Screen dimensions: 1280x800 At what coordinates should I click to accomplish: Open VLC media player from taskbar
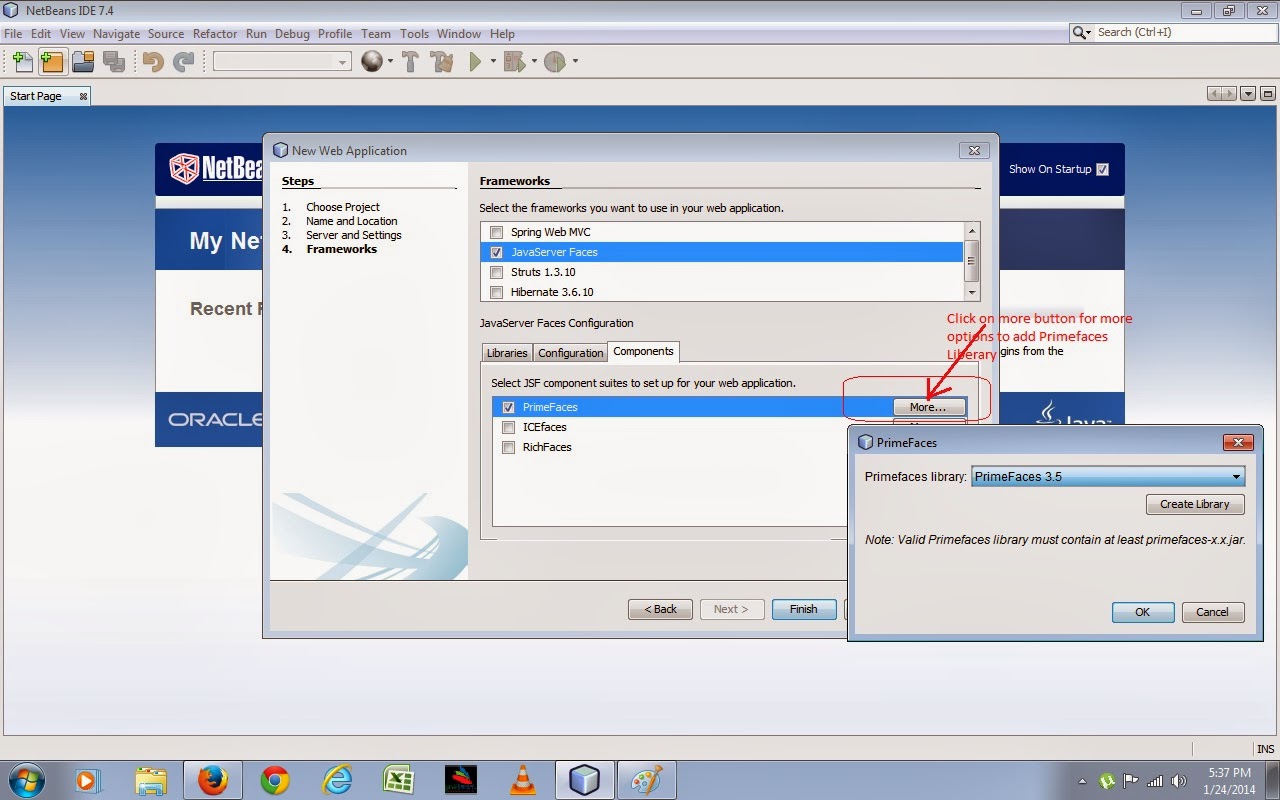(x=522, y=780)
